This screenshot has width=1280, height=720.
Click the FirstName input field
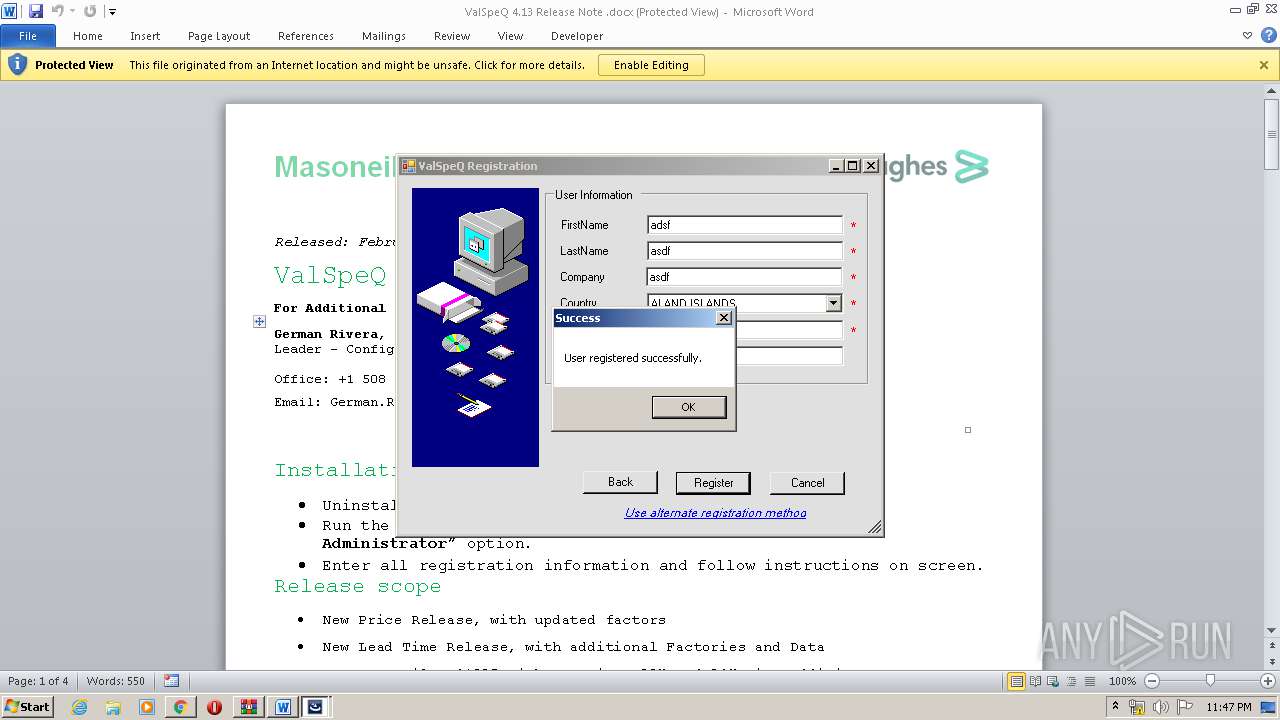pos(745,225)
